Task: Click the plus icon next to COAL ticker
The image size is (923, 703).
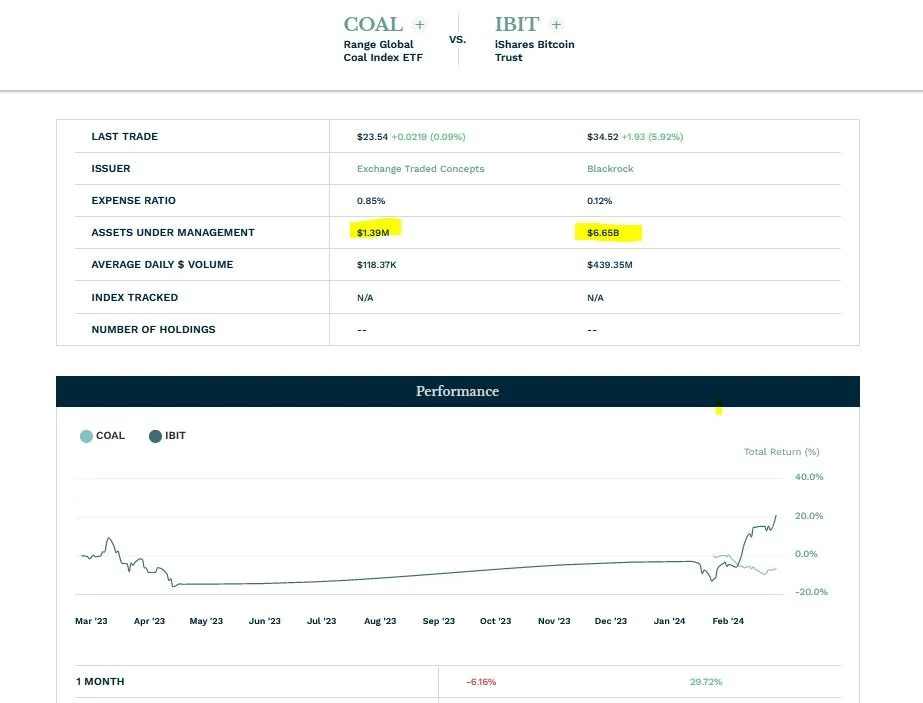Action: [419, 24]
